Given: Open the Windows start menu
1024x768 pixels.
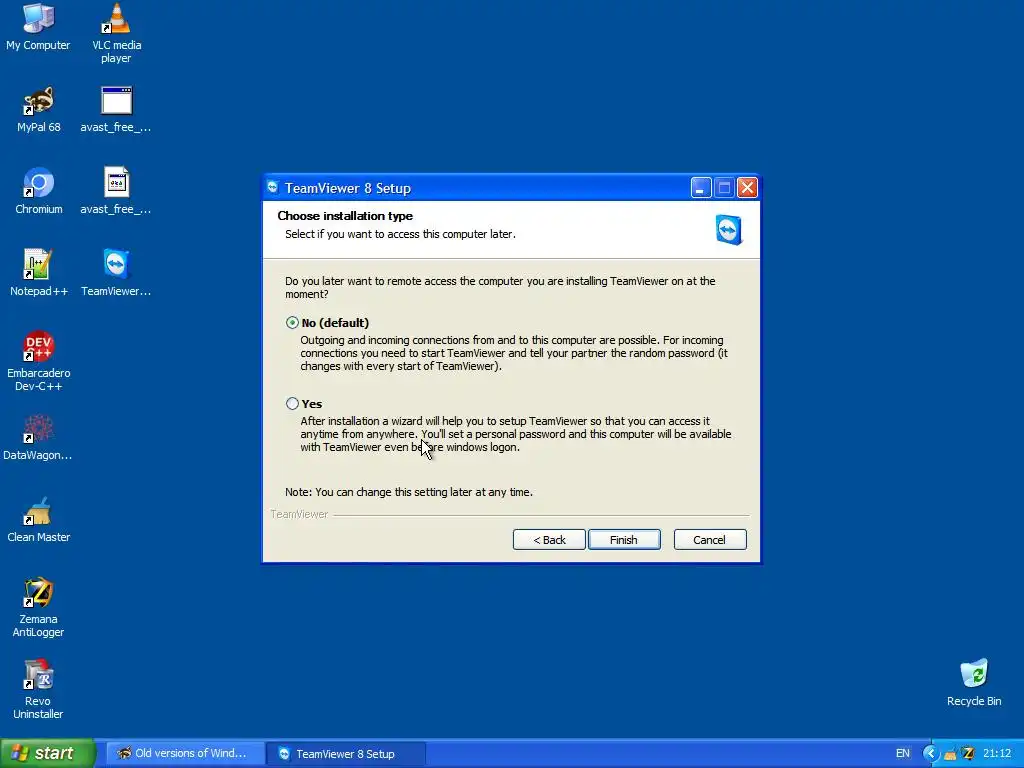Looking at the screenshot, I should pos(48,753).
